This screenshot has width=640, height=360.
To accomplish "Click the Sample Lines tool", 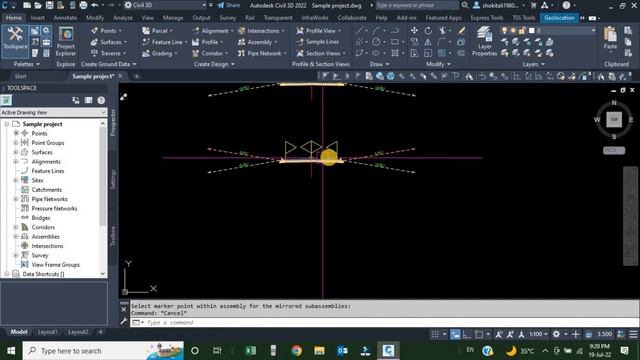I will pyautogui.click(x=318, y=42).
